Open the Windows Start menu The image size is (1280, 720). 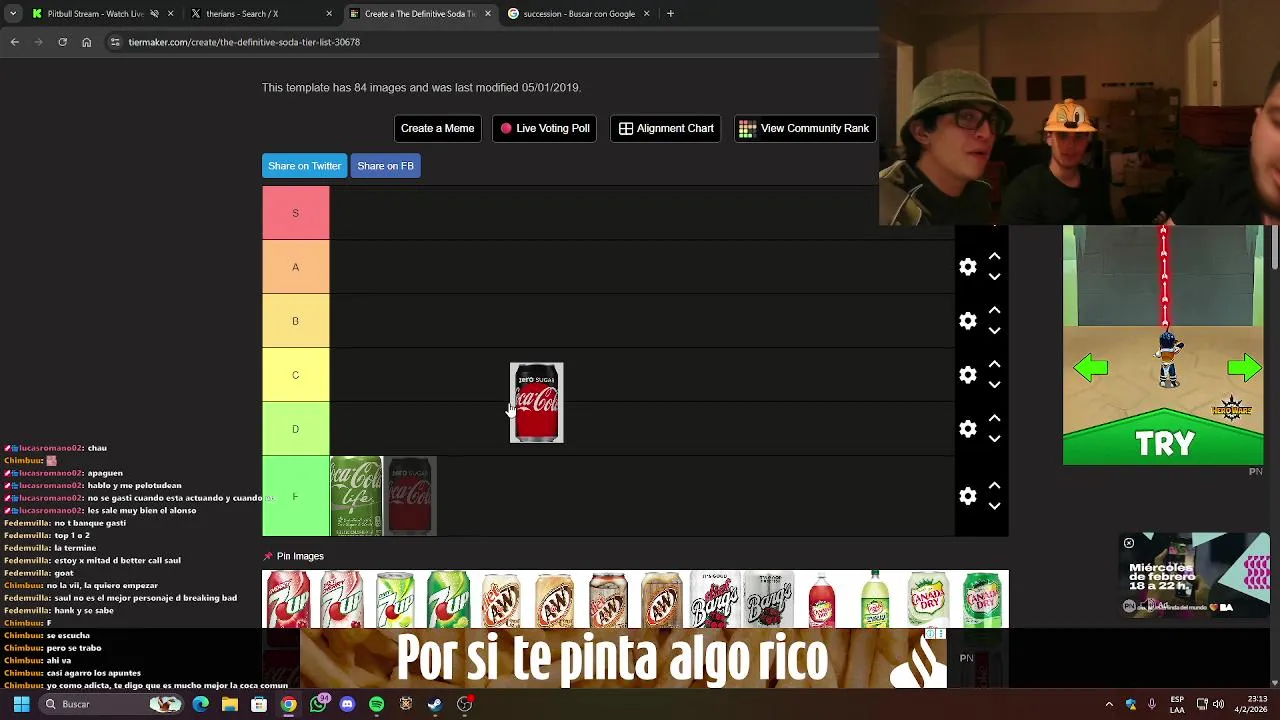tap(21, 704)
